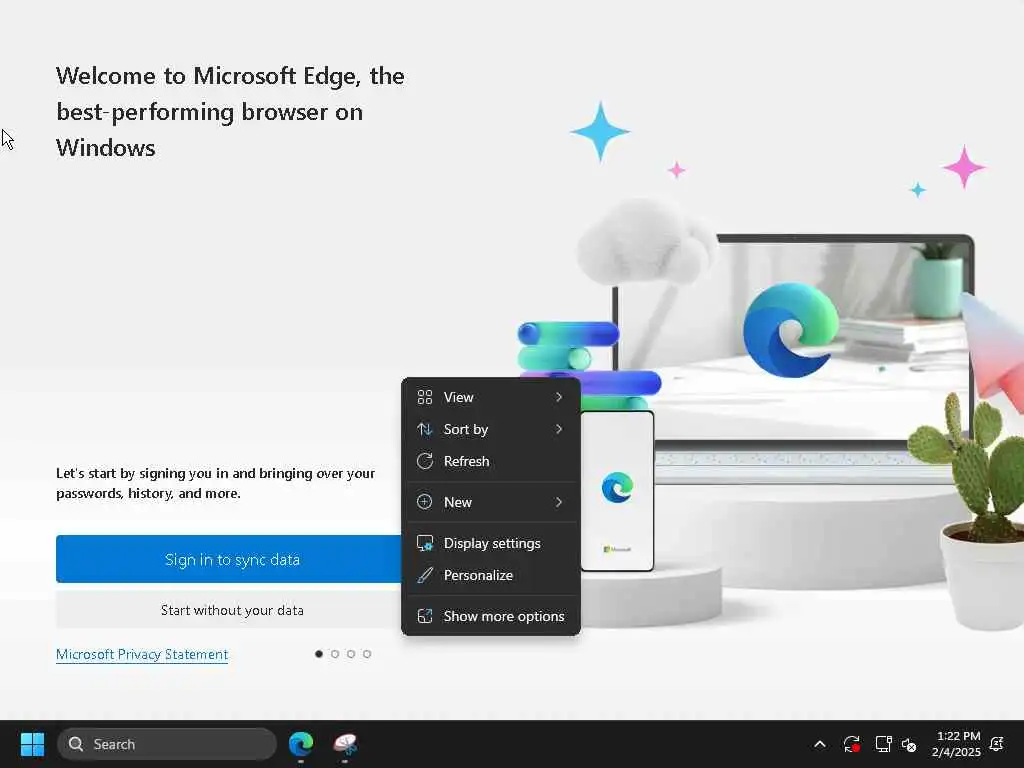Click the View grid icon
Viewport: 1024px width, 768px height.
pos(424,397)
